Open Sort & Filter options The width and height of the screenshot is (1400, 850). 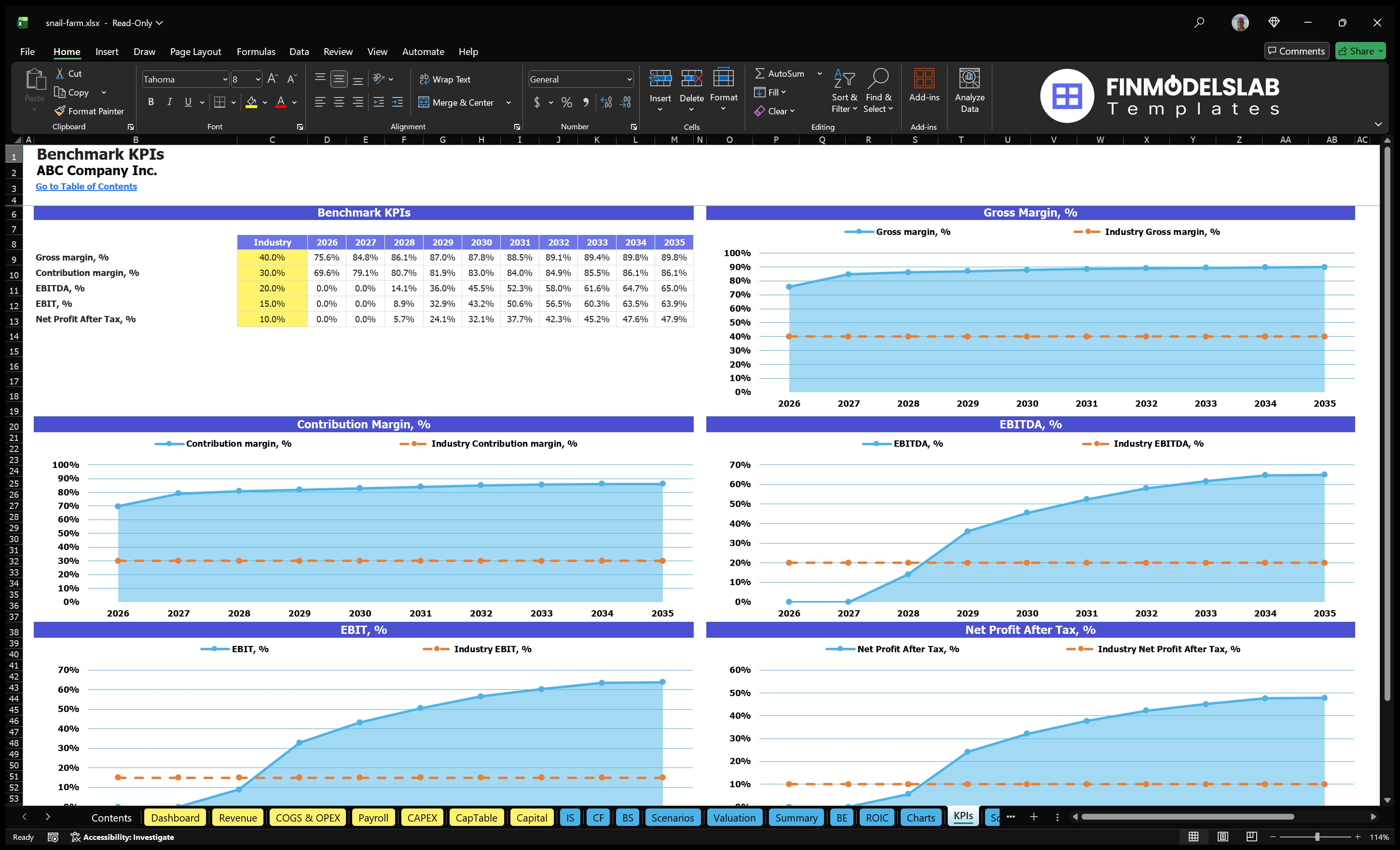click(x=844, y=91)
